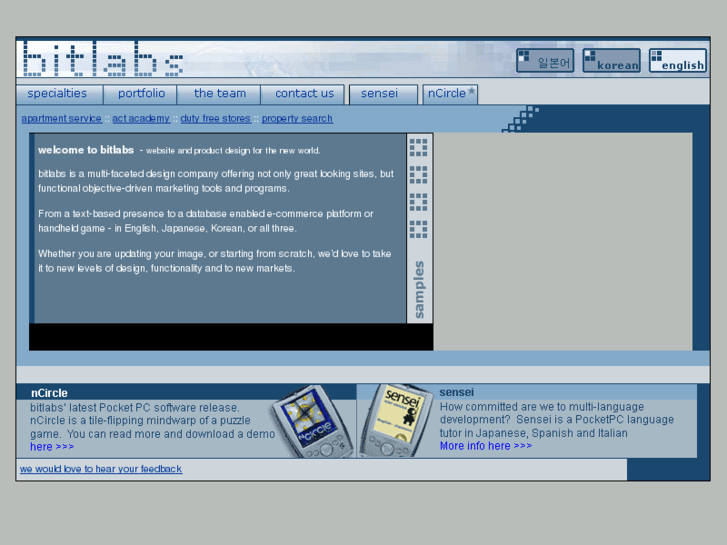Switch site language to korean
Screen dimensions: 727x545
(612, 61)
